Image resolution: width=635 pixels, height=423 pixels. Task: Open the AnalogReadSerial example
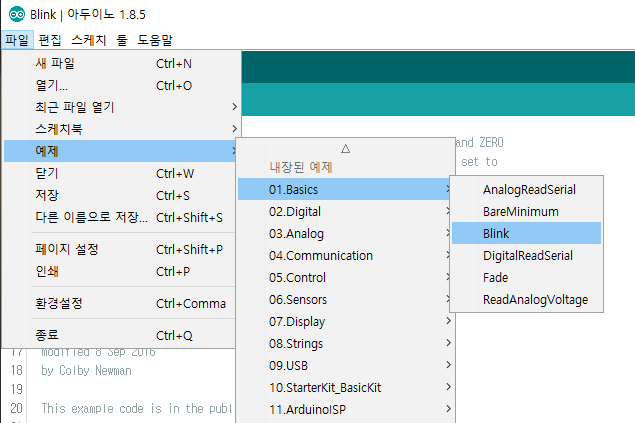click(526, 189)
